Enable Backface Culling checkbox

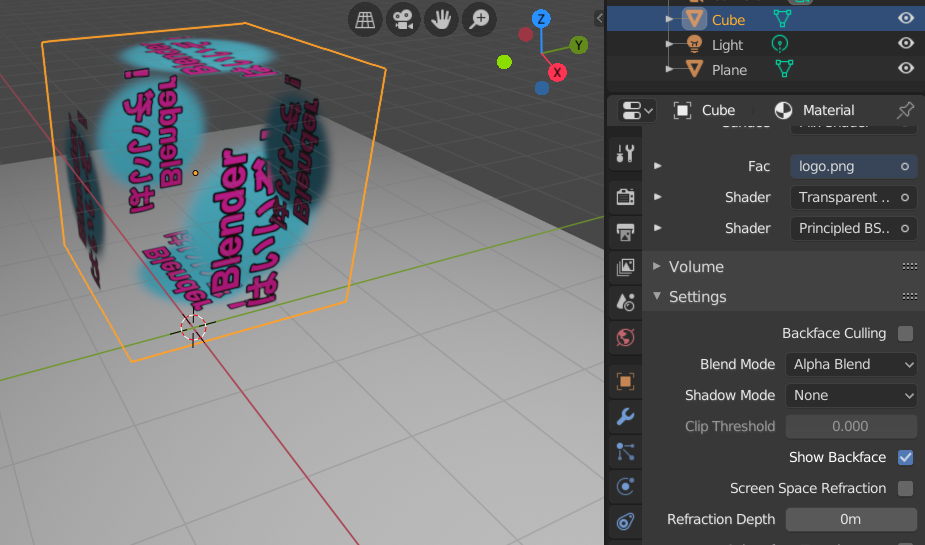[905, 333]
